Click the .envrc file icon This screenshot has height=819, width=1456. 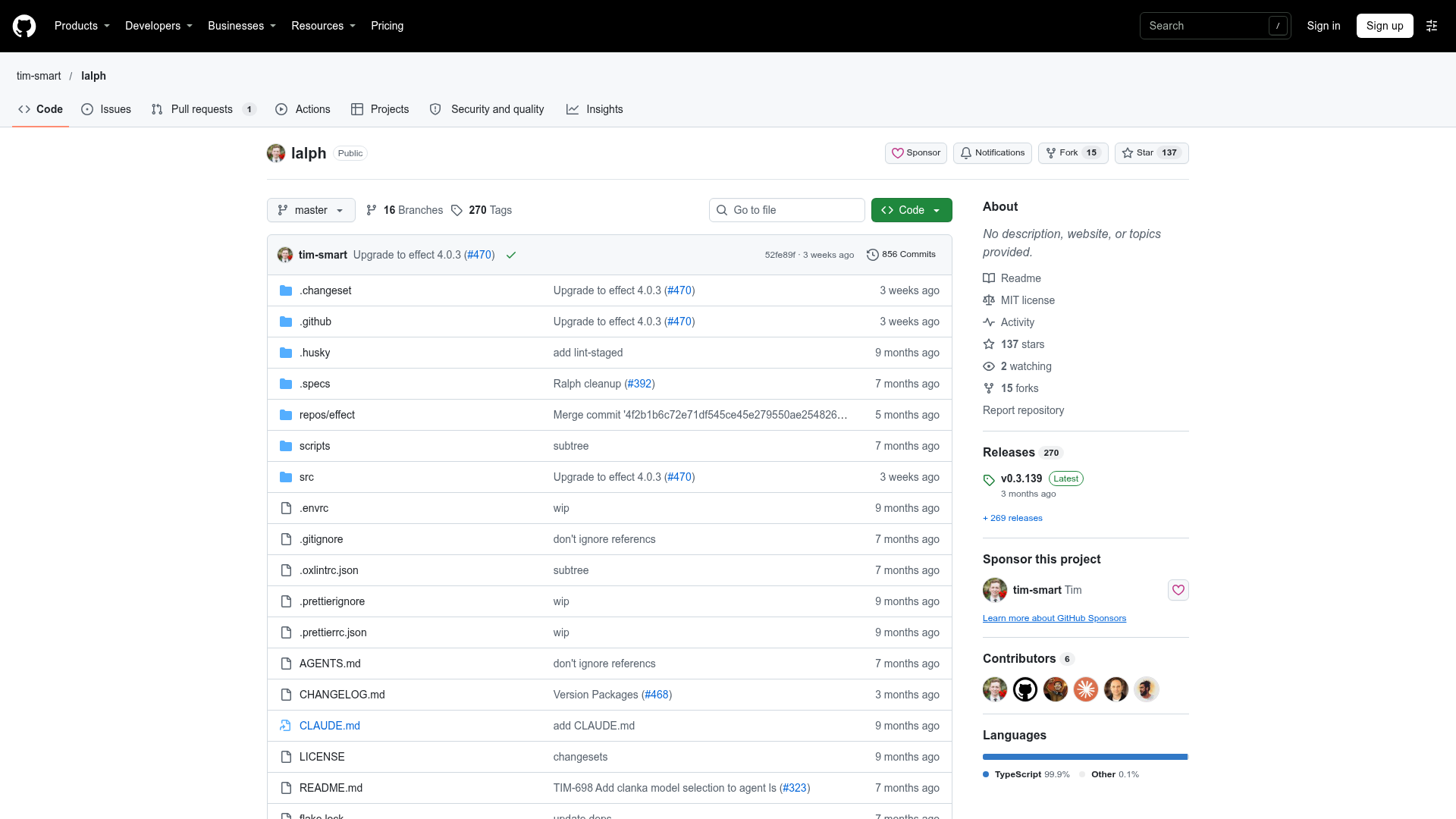[x=286, y=508]
